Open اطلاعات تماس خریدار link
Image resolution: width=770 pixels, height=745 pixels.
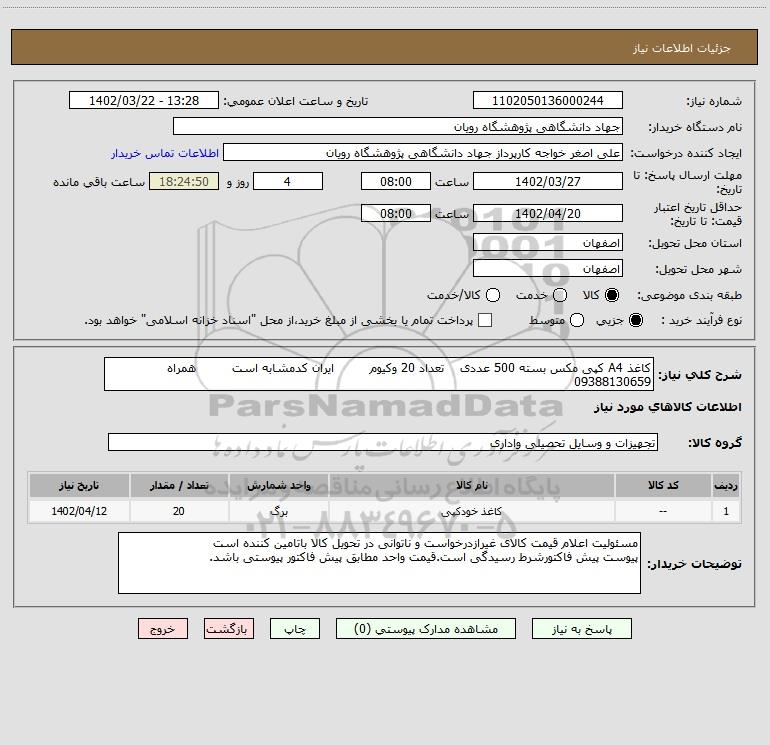click(x=165, y=153)
